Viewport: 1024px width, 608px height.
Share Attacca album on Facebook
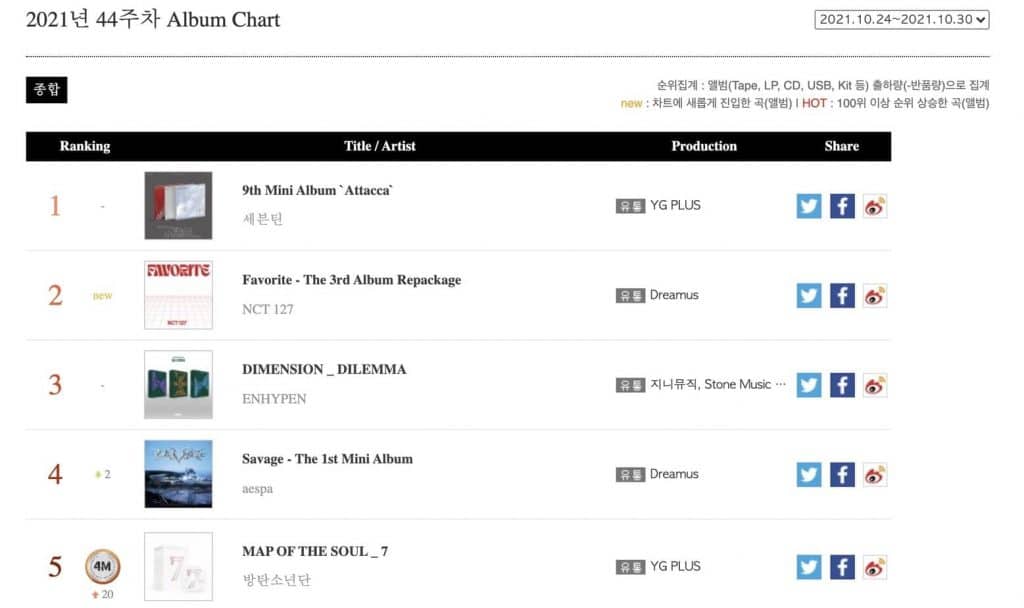coord(842,206)
